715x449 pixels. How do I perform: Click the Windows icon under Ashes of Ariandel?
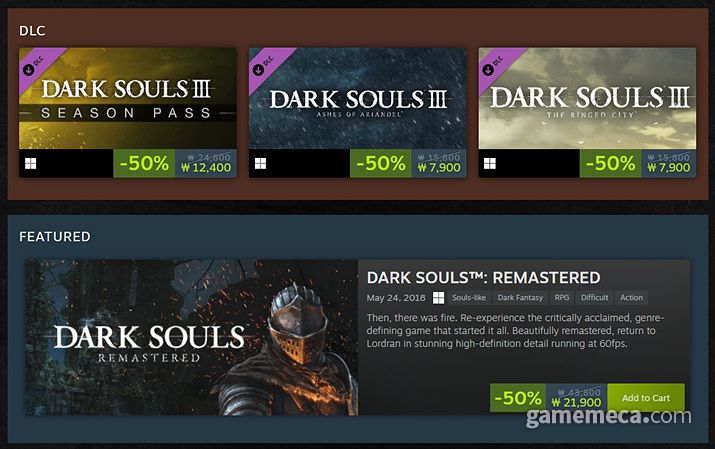(260, 163)
